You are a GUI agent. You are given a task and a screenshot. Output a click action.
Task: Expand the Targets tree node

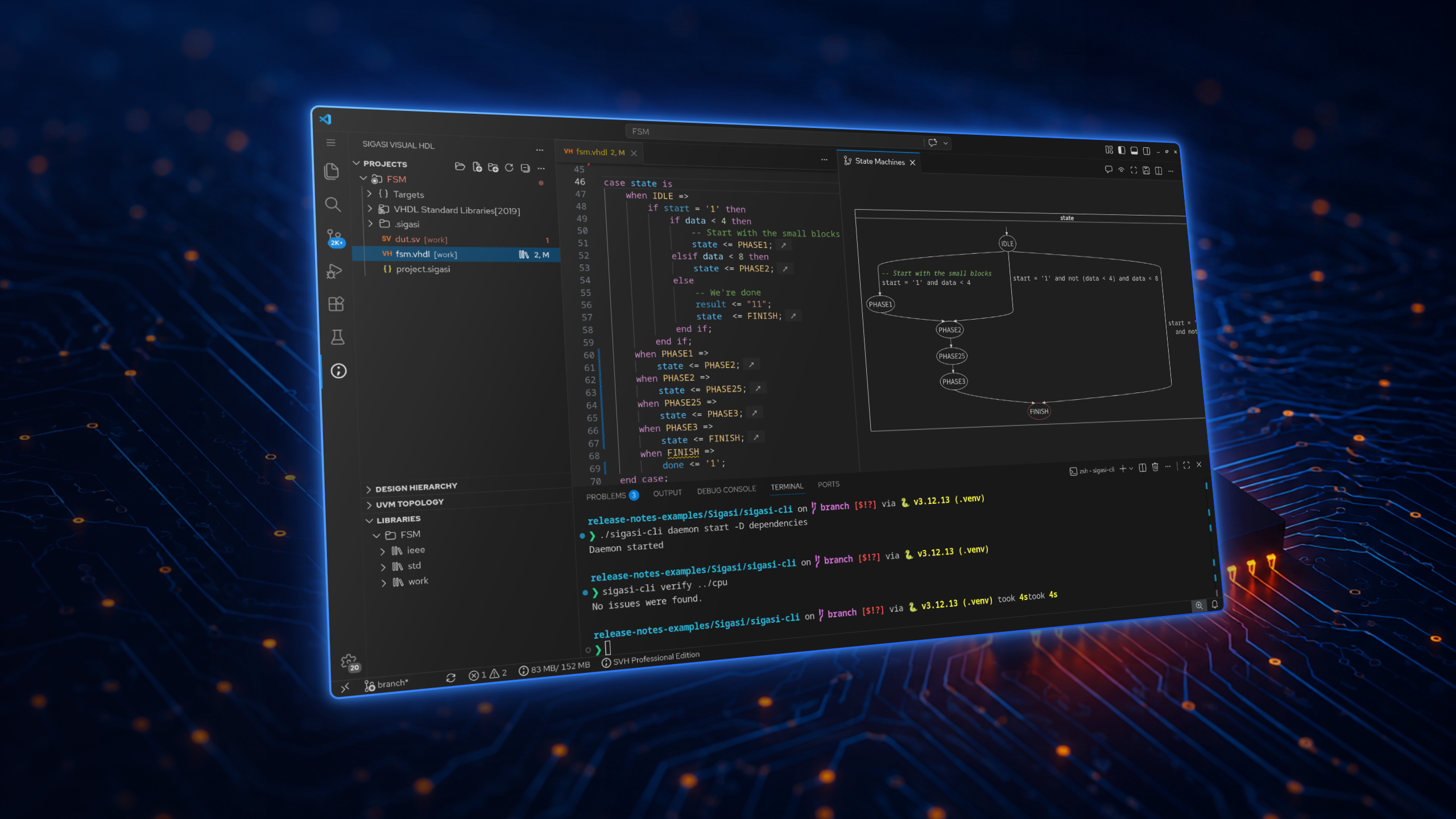pos(370,194)
